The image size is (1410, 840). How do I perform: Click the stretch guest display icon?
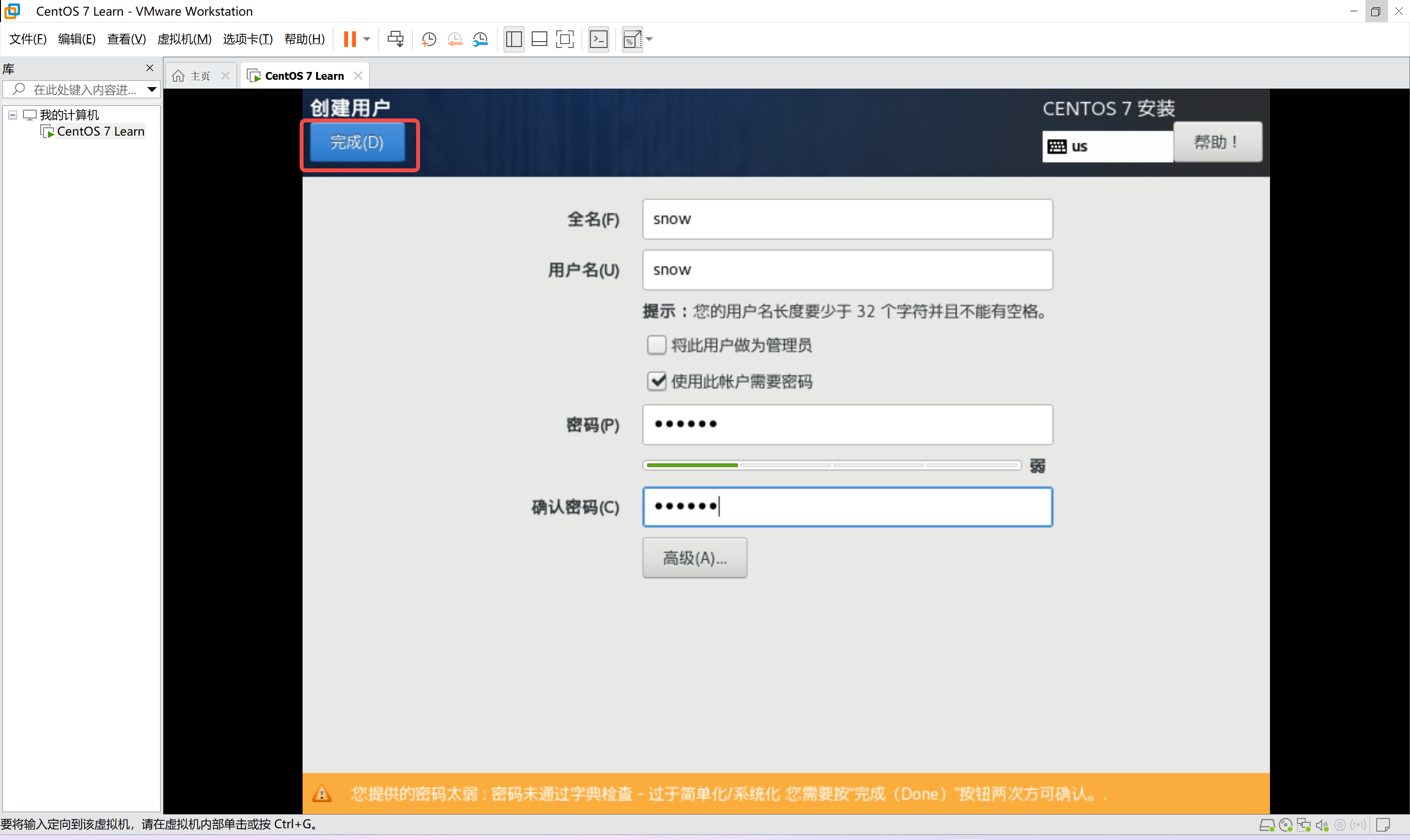coord(632,39)
